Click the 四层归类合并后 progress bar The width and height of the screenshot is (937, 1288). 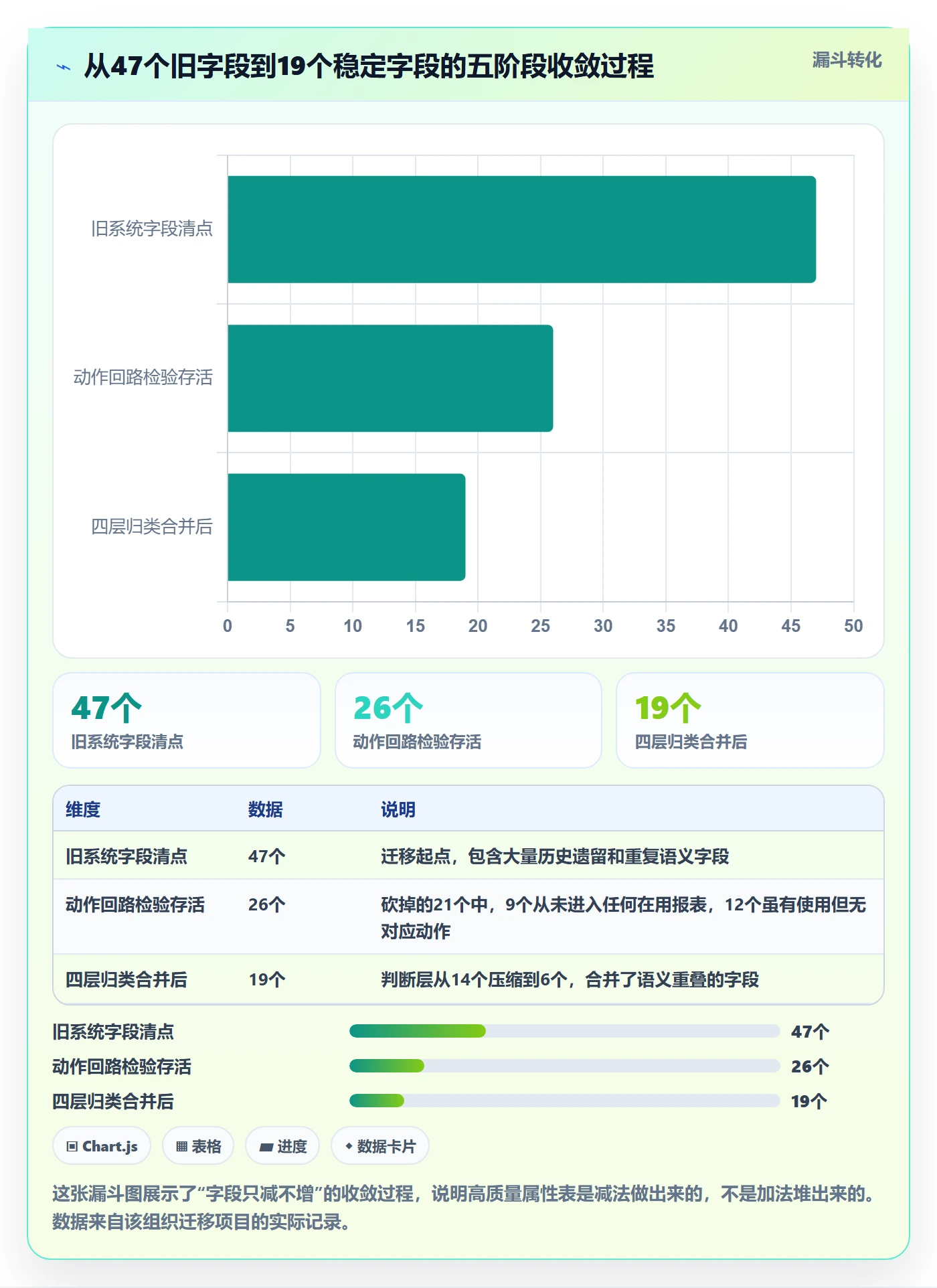[x=565, y=1101]
